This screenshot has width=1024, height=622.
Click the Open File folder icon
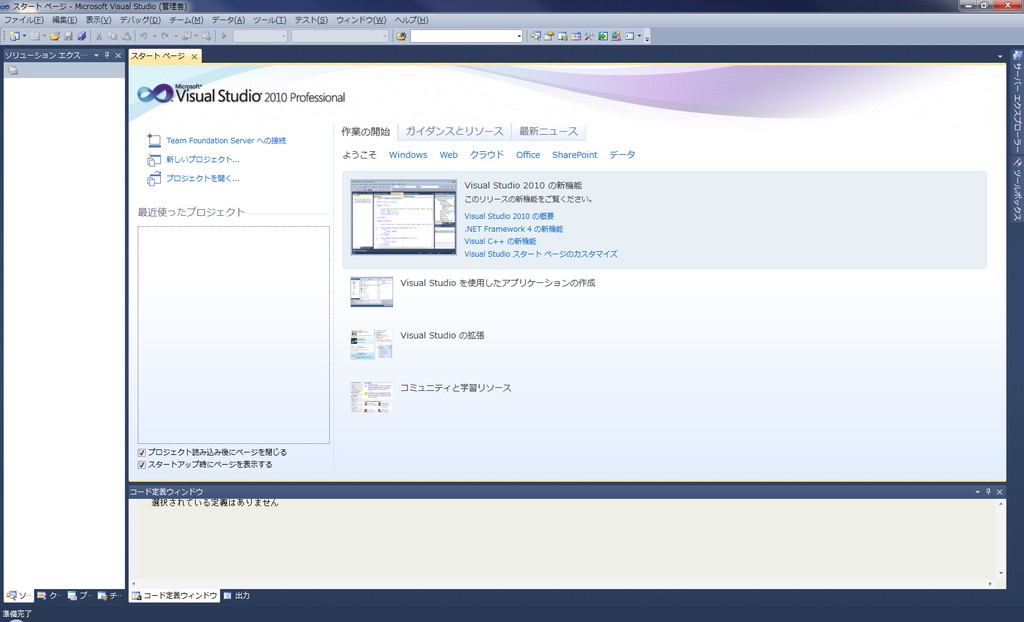coord(55,36)
